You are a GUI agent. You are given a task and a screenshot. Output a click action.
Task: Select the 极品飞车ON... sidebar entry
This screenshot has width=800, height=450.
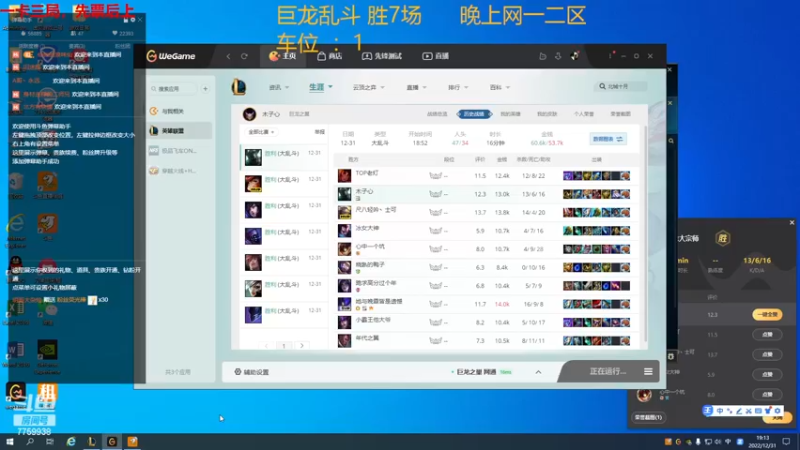pyautogui.click(x=180, y=151)
